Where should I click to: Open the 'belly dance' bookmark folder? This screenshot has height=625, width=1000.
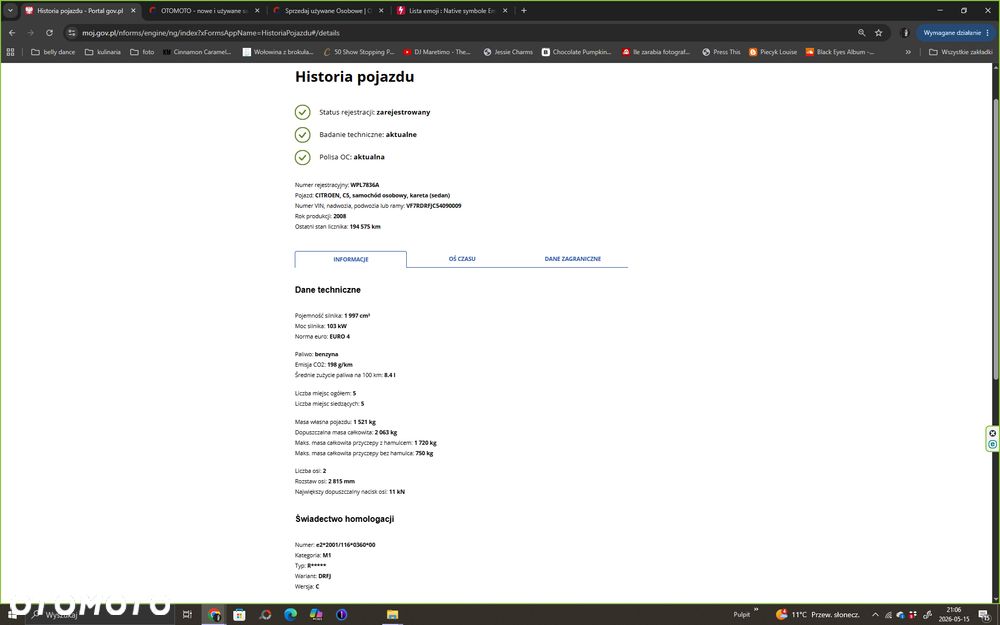[53, 52]
